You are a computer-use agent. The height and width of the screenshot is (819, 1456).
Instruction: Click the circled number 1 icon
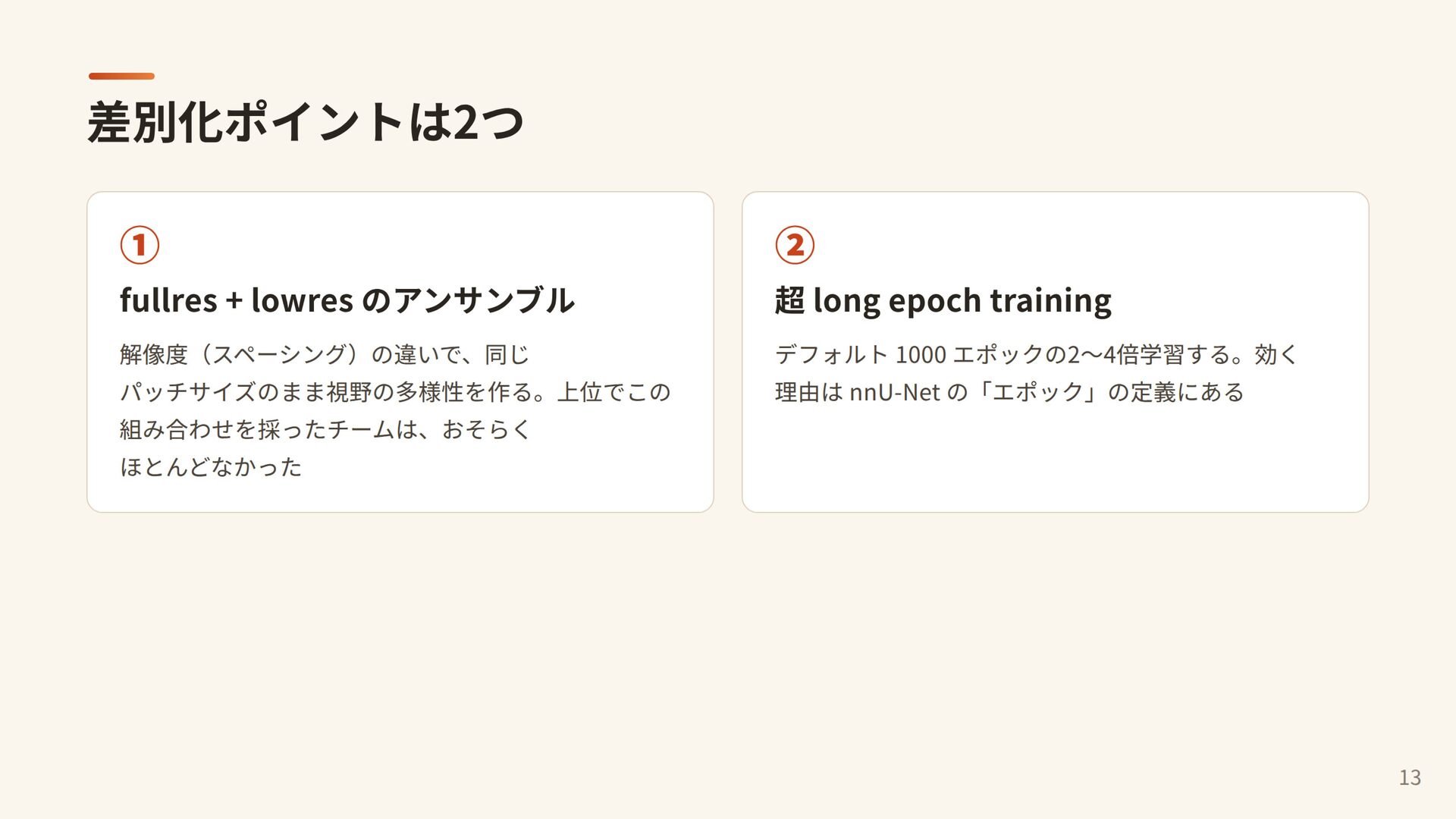point(140,245)
